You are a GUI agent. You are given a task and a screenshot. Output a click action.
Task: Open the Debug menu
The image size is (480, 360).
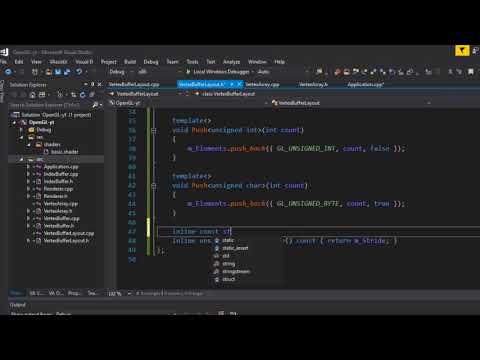tap(151, 62)
